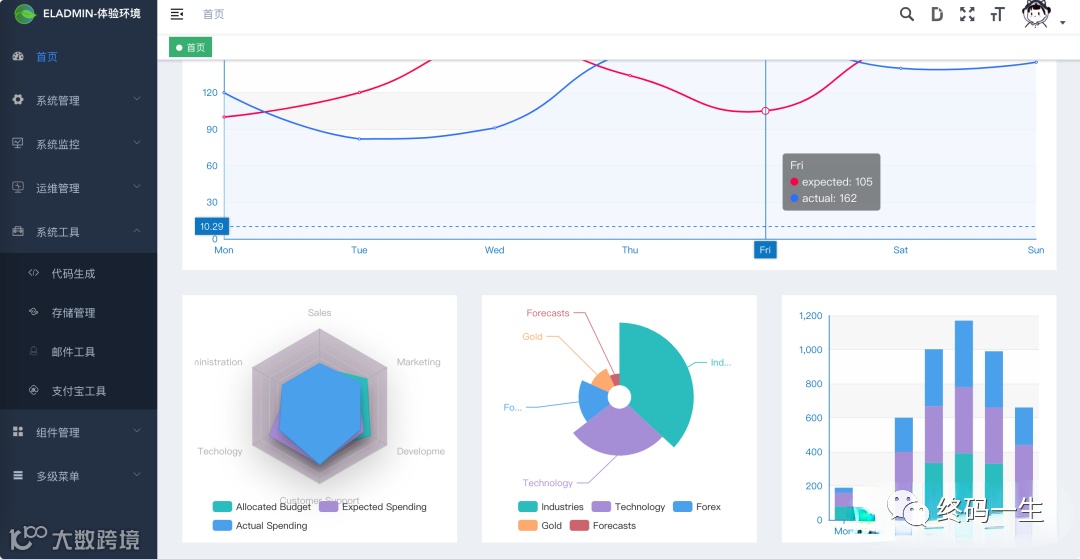Click the tallest stacked bar in bar chart
The width and height of the screenshot is (1080, 559).
tap(964, 420)
